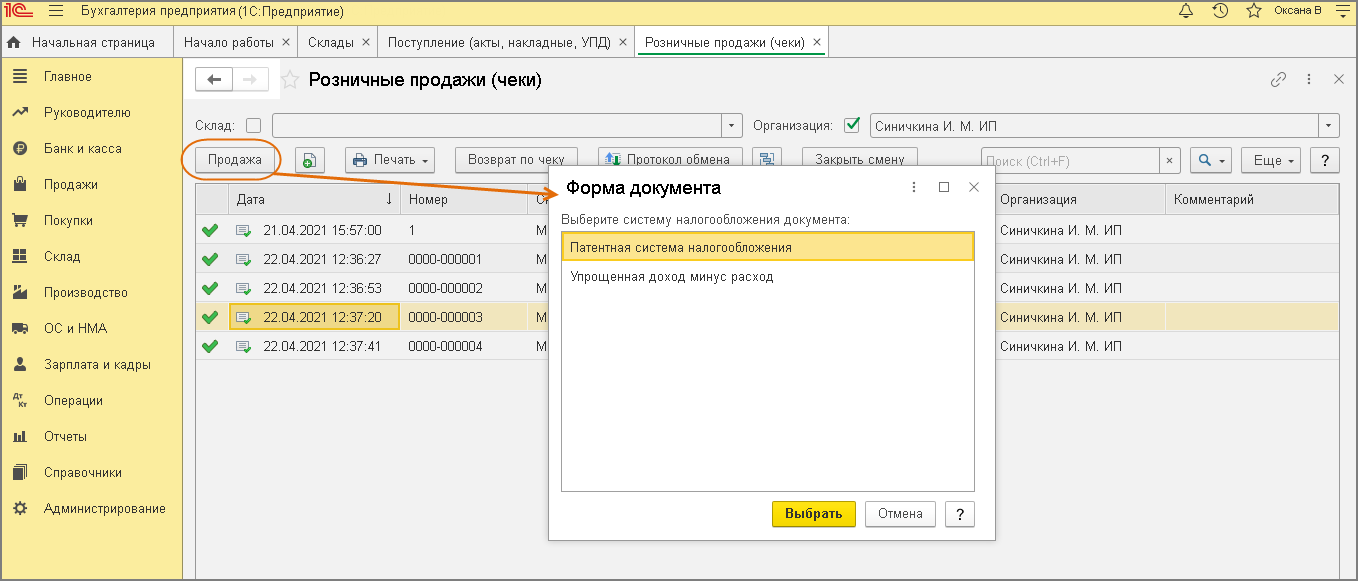Sort by Дата column header

point(314,200)
